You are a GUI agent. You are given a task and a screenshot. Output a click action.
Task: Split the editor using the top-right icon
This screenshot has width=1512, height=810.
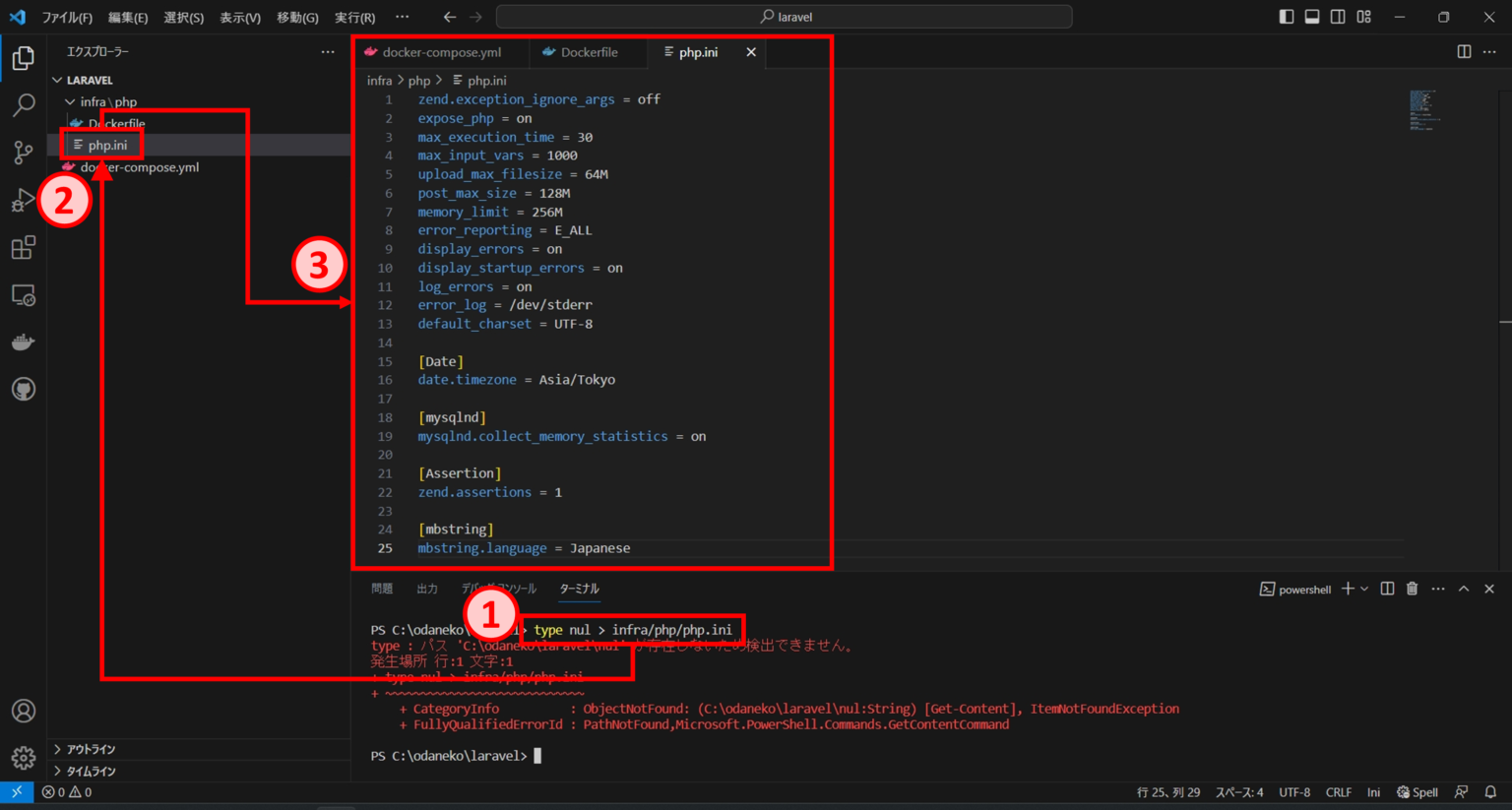pyautogui.click(x=1464, y=52)
